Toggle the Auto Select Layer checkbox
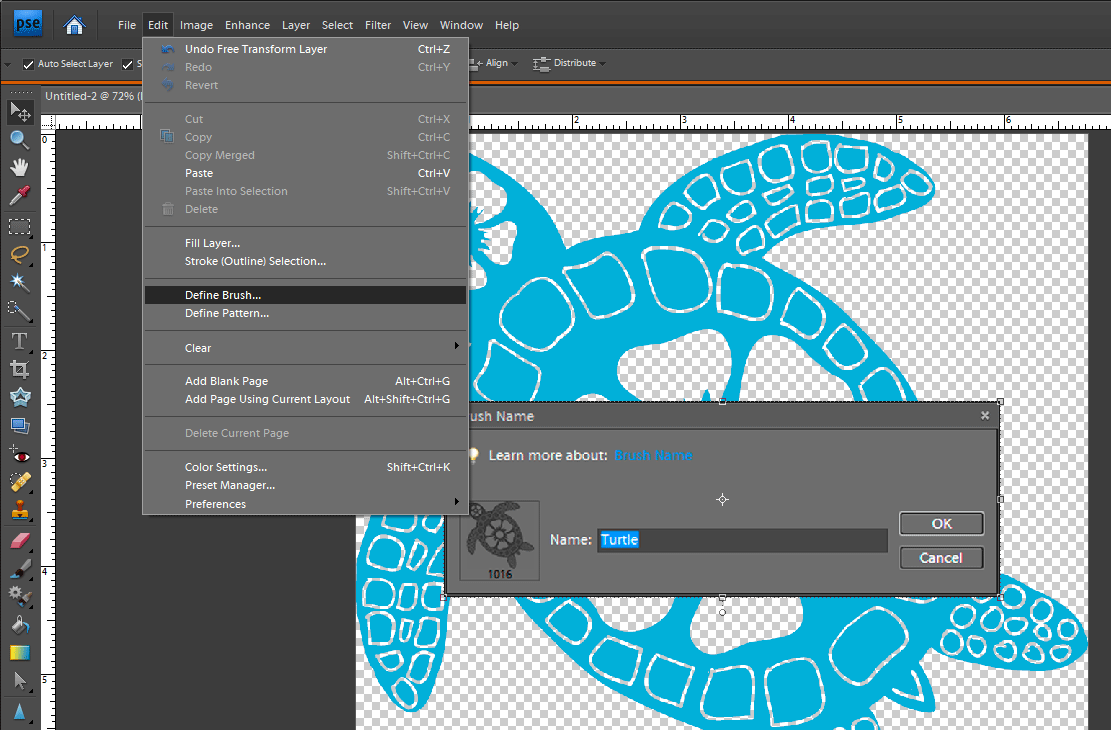This screenshot has width=1111, height=730. (x=29, y=64)
